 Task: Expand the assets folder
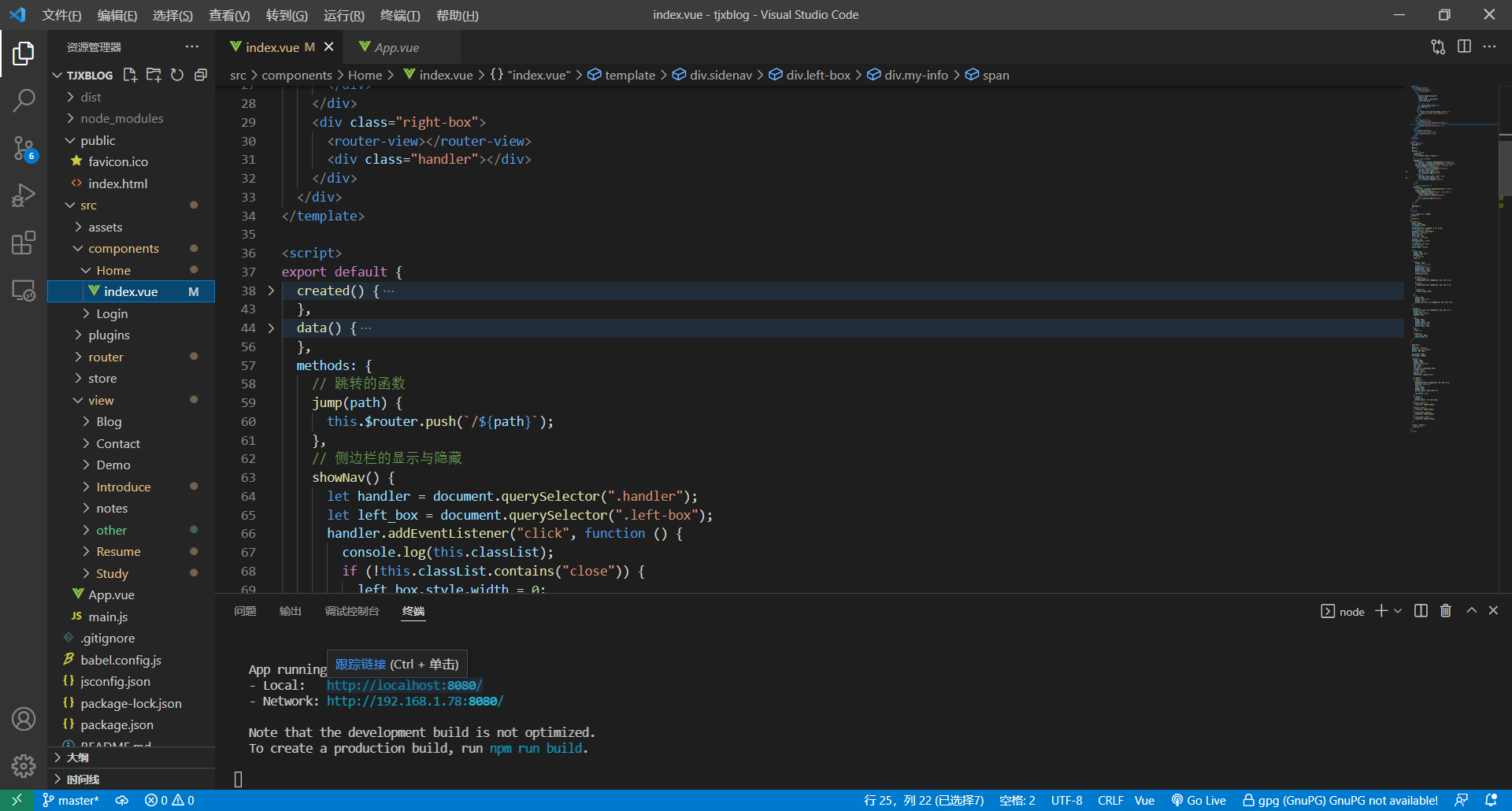pos(131,227)
